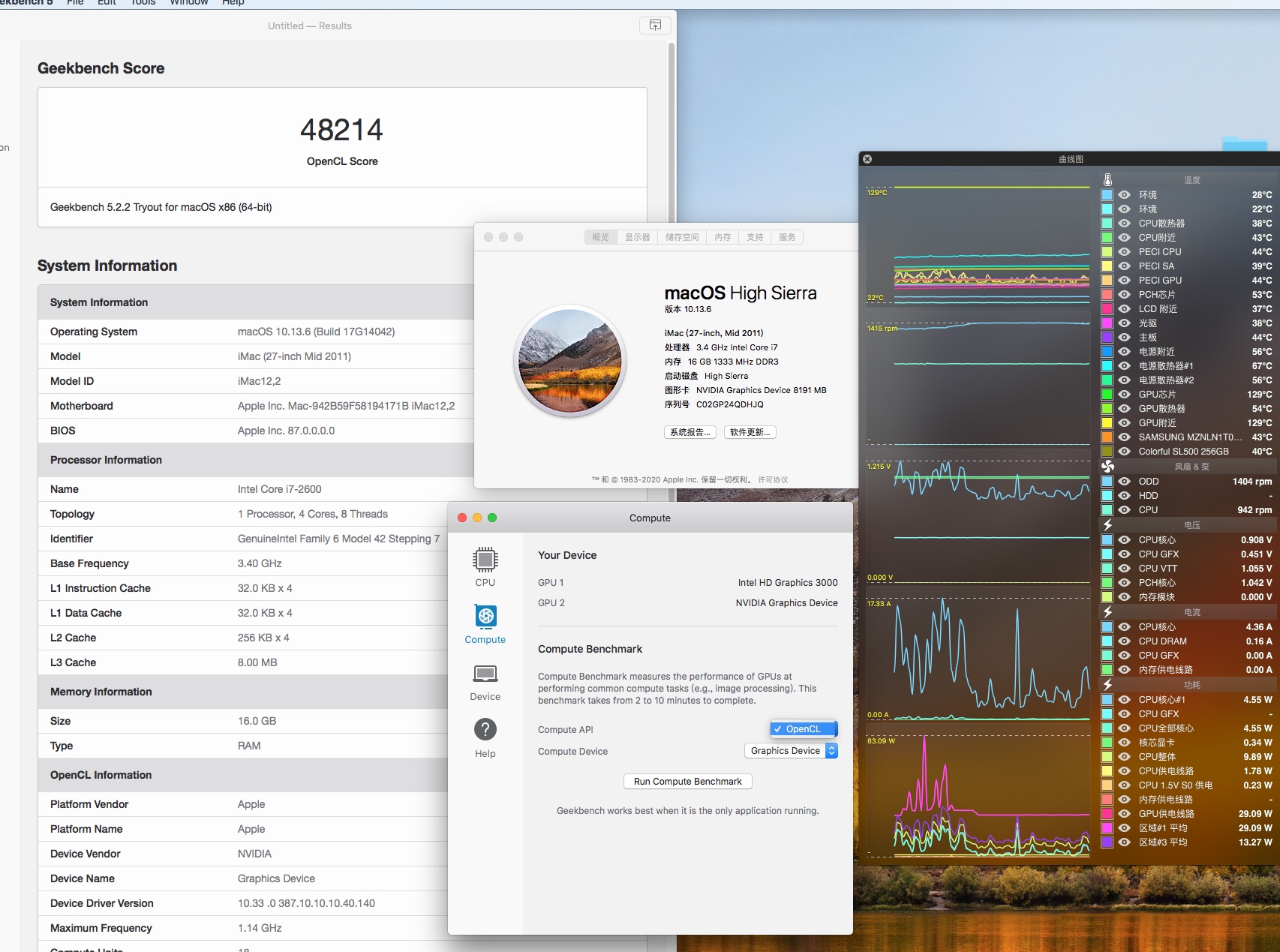Click the 许可协议 license link
The image size is (1280, 952).
773,480
